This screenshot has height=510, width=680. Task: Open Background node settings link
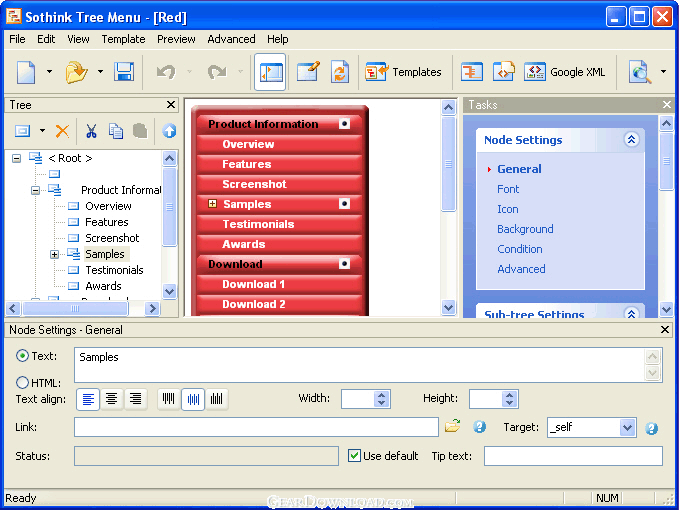tap(525, 229)
